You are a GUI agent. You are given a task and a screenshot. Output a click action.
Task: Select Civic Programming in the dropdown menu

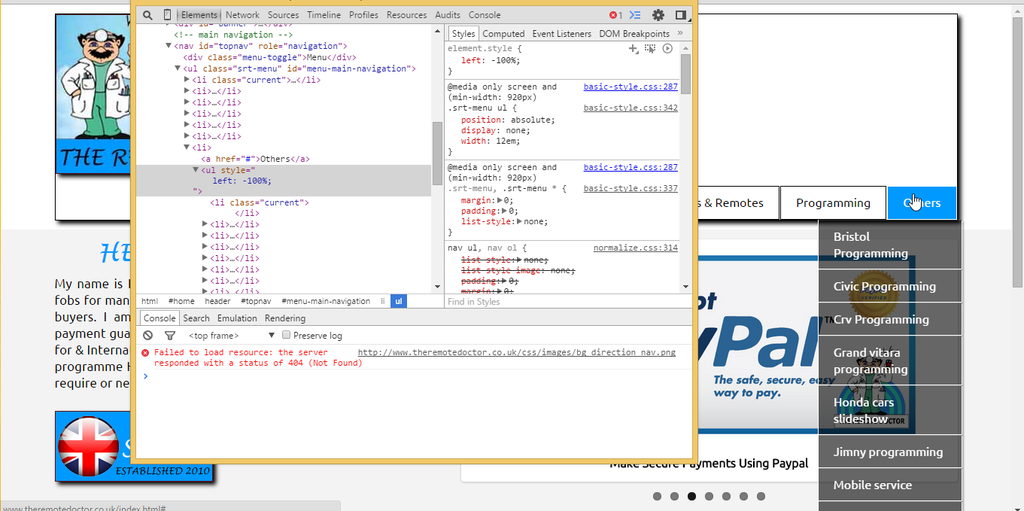tap(884, 286)
